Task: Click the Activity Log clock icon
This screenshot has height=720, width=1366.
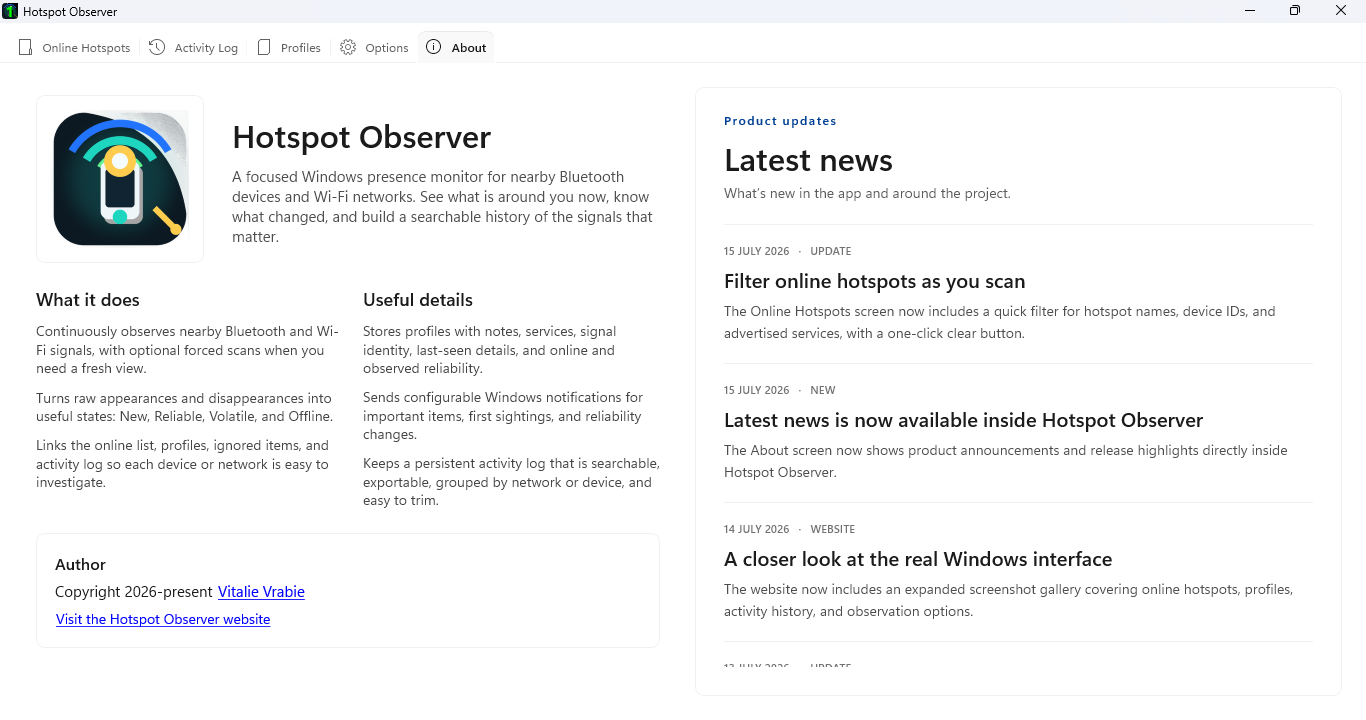Action: coord(157,47)
